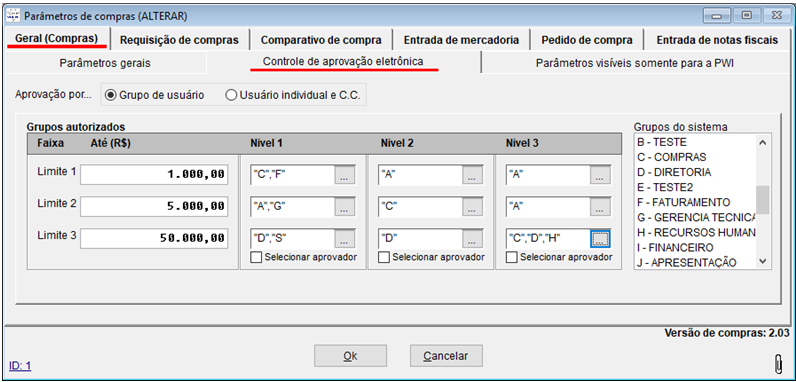796x382 pixels.
Task: Open group picker for Limite 1 Nivel 1
Action: pyautogui.click(x=345, y=175)
